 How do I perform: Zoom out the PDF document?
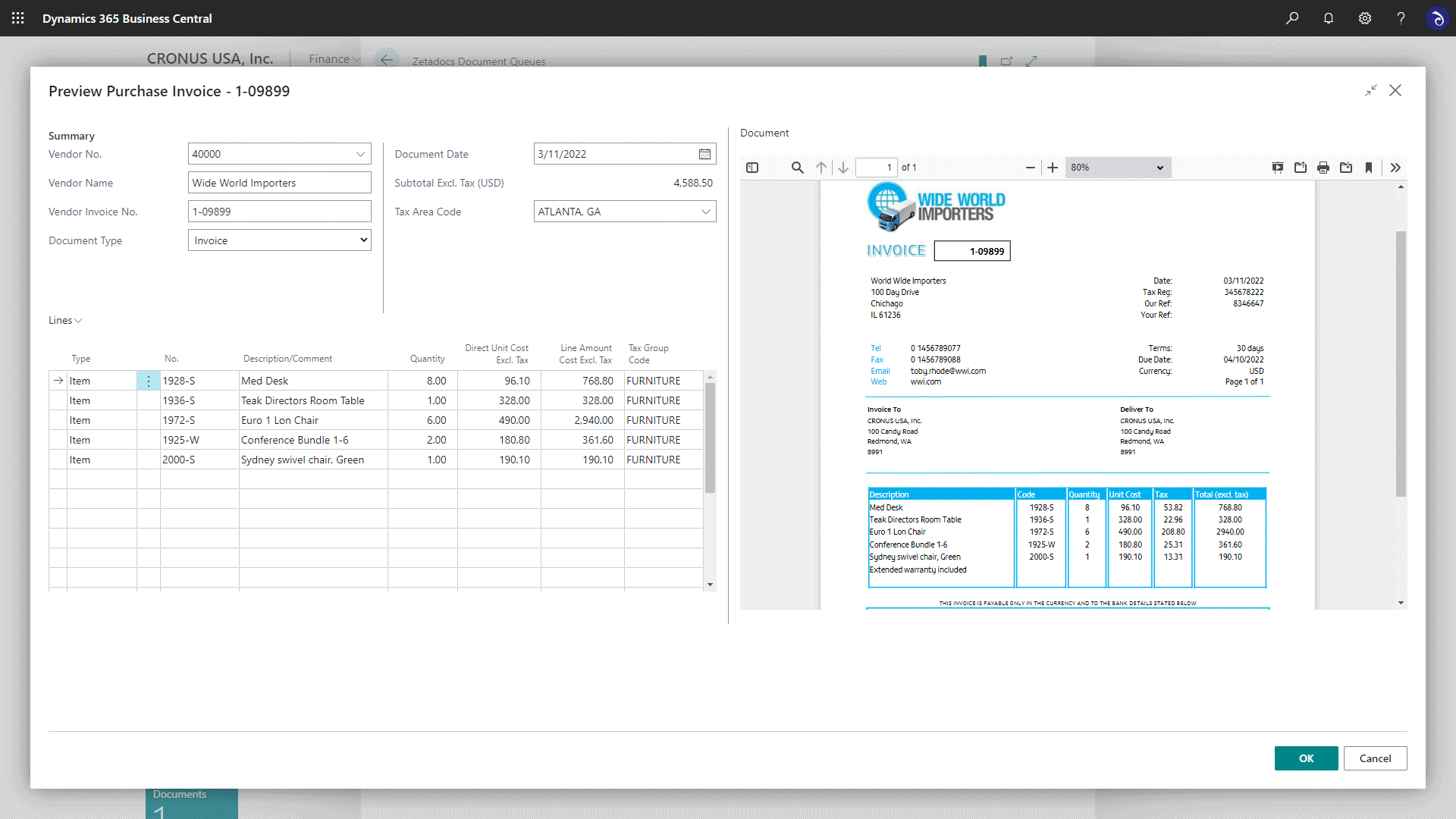[1031, 168]
